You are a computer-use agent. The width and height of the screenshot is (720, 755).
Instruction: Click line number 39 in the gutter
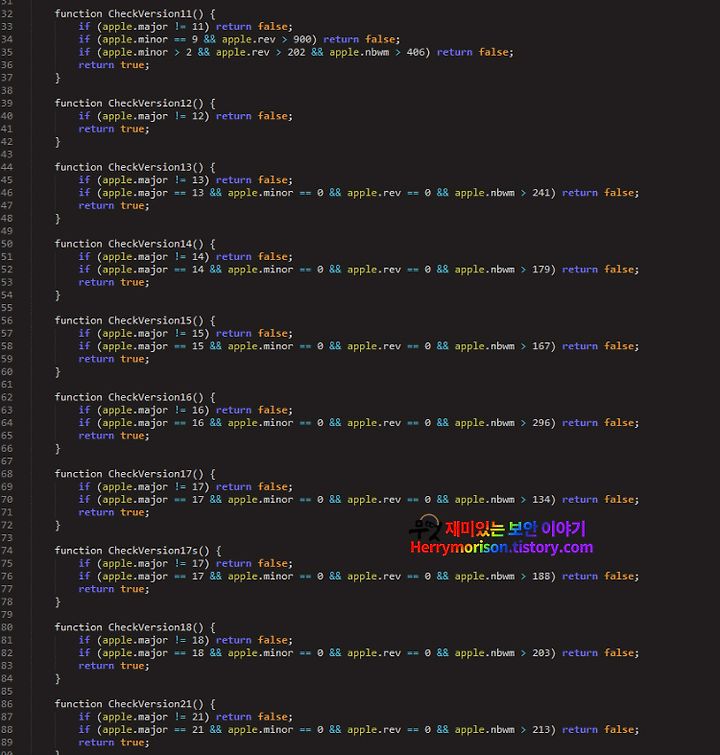[x=7, y=103]
